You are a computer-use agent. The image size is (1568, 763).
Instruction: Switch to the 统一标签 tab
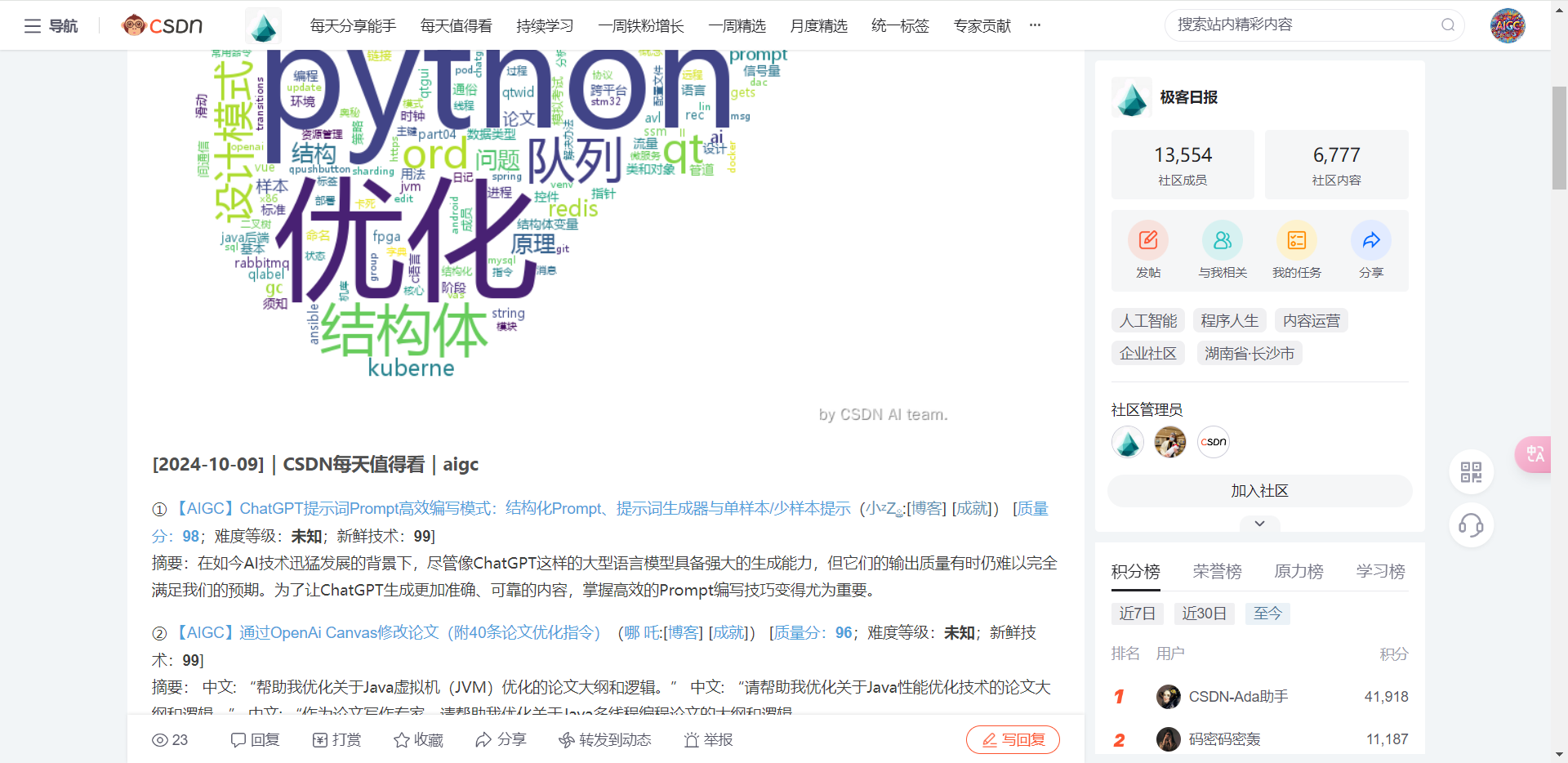pyautogui.click(x=900, y=26)
